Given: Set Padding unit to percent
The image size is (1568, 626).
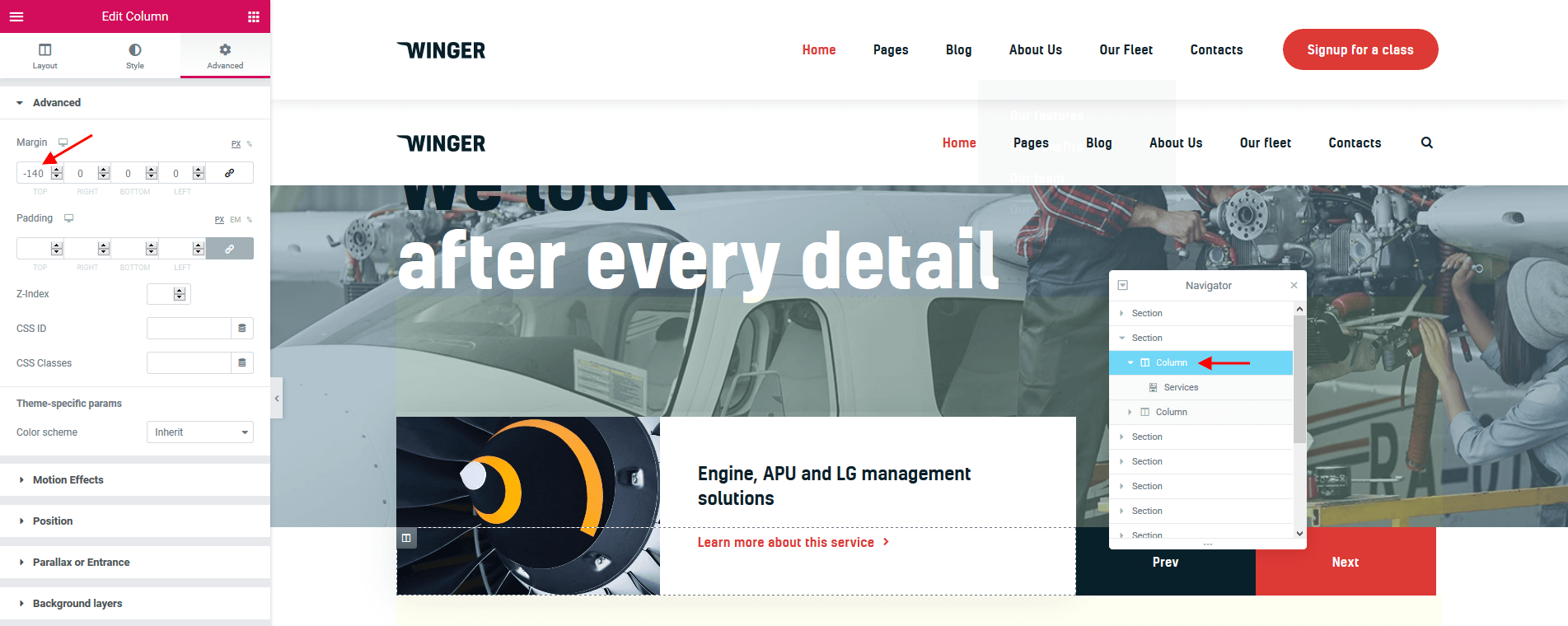Looking at the screenshot, I should pyautogui.click(x=250, y=220).
